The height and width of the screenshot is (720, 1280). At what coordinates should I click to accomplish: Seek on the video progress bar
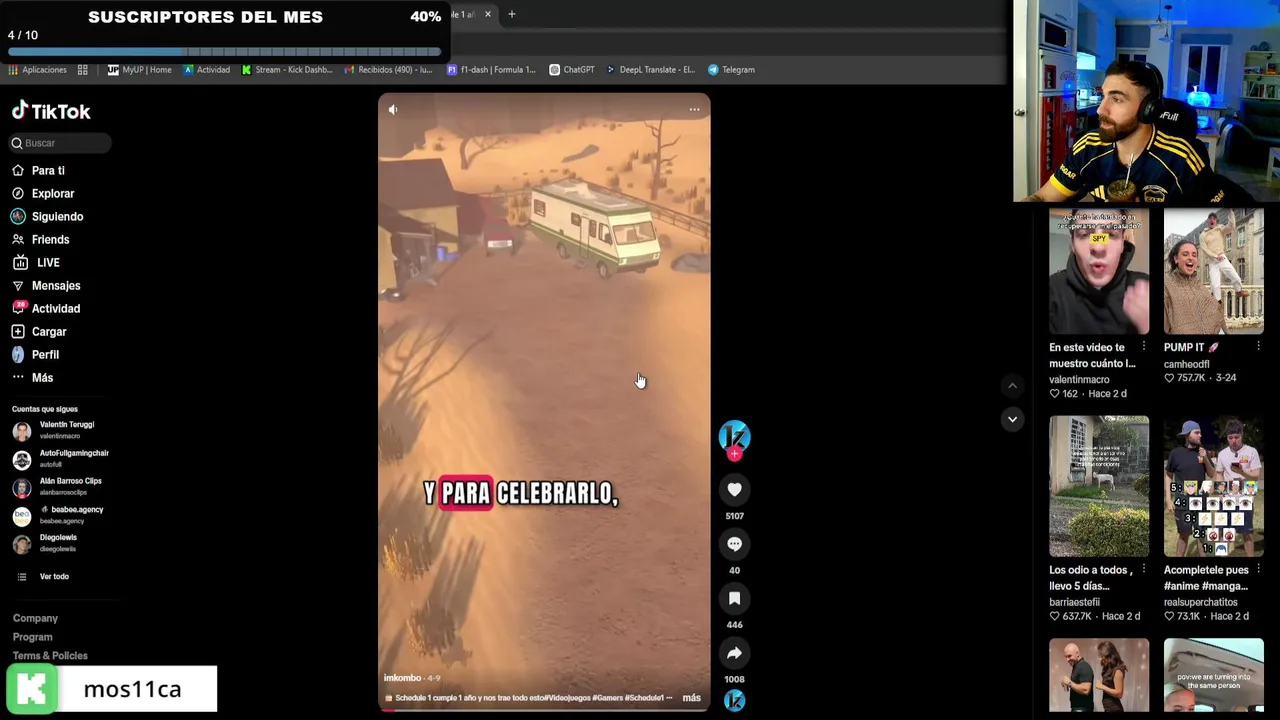[544, 710]
